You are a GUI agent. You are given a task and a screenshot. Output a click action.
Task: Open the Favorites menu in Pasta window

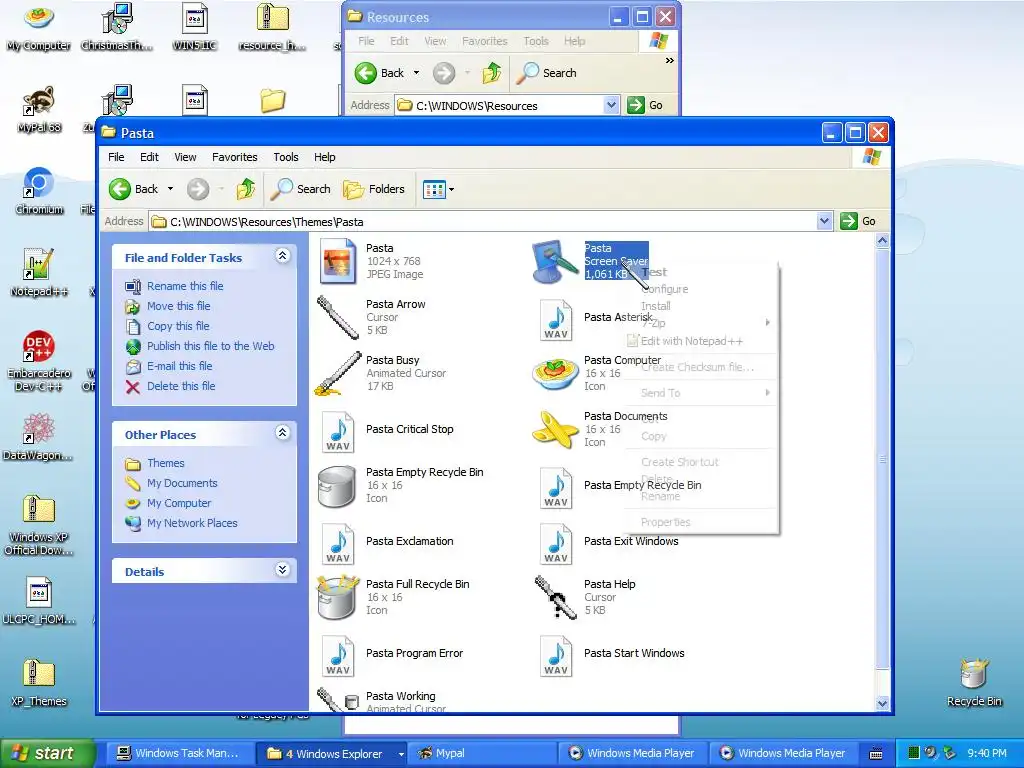coord(234,157)
